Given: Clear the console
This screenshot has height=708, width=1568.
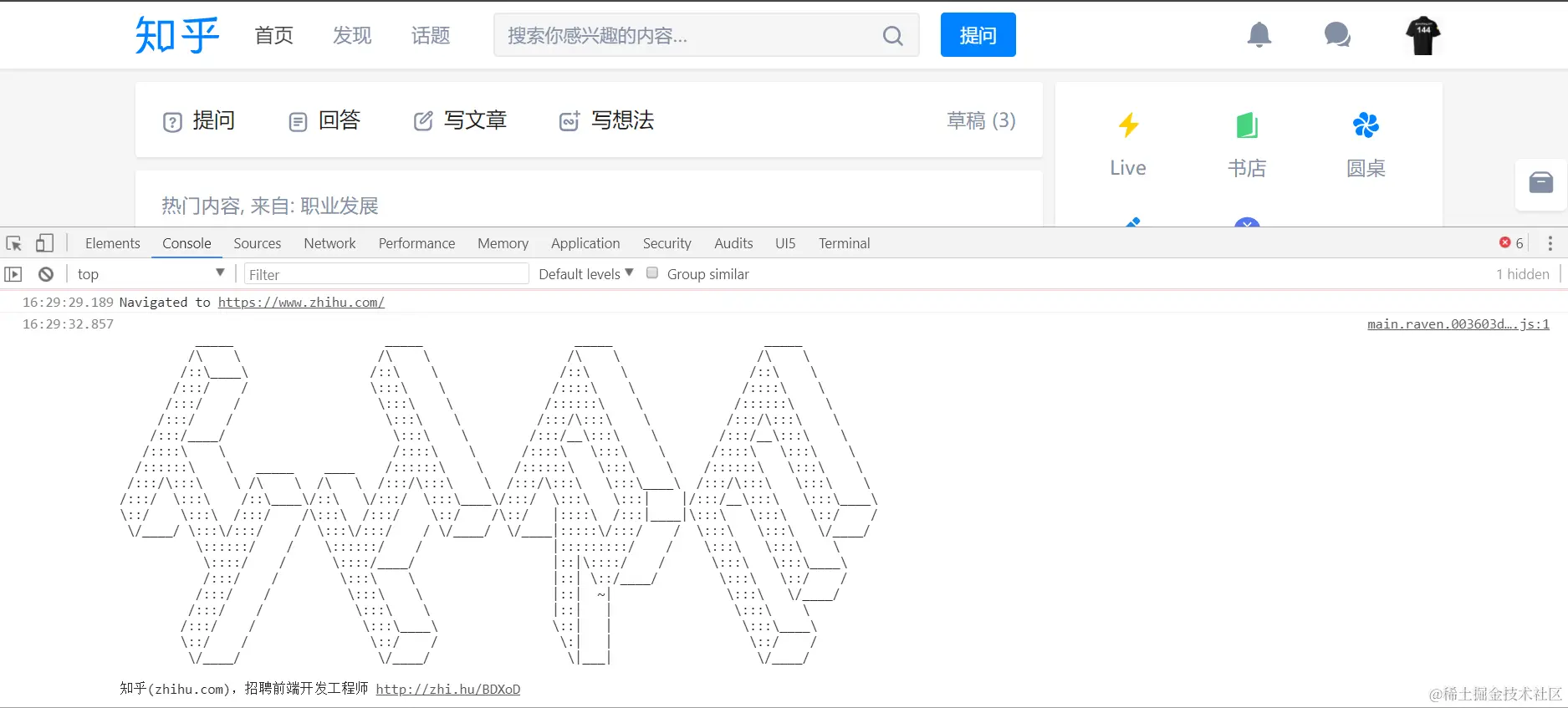Looking at the screenshot, I should click(46, 274).
